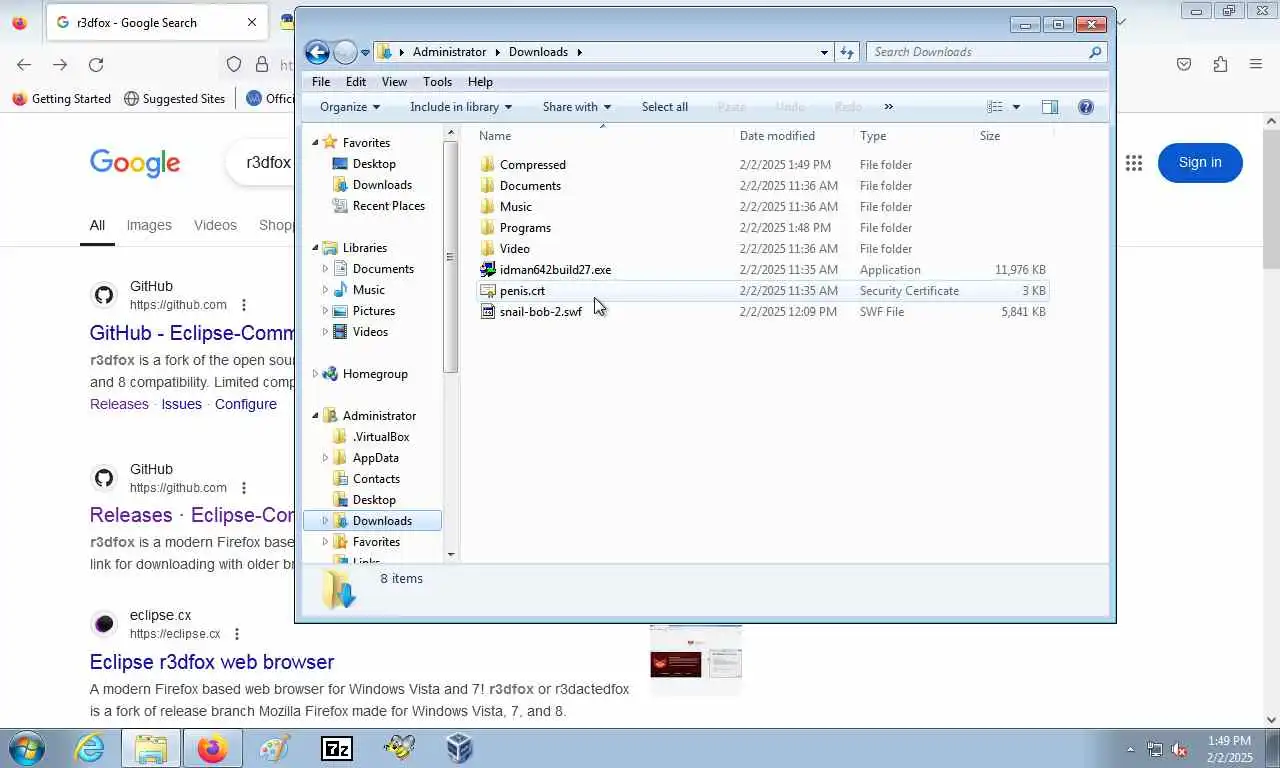Open the Videos library
The height and width of the screenshot is (768, 1280).
pyautogui.click(x=370, y=332)
